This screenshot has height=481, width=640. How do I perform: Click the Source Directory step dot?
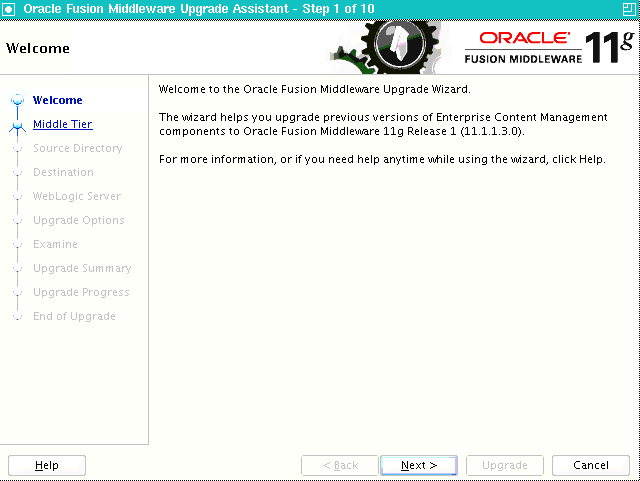click(x=17, y=149)
